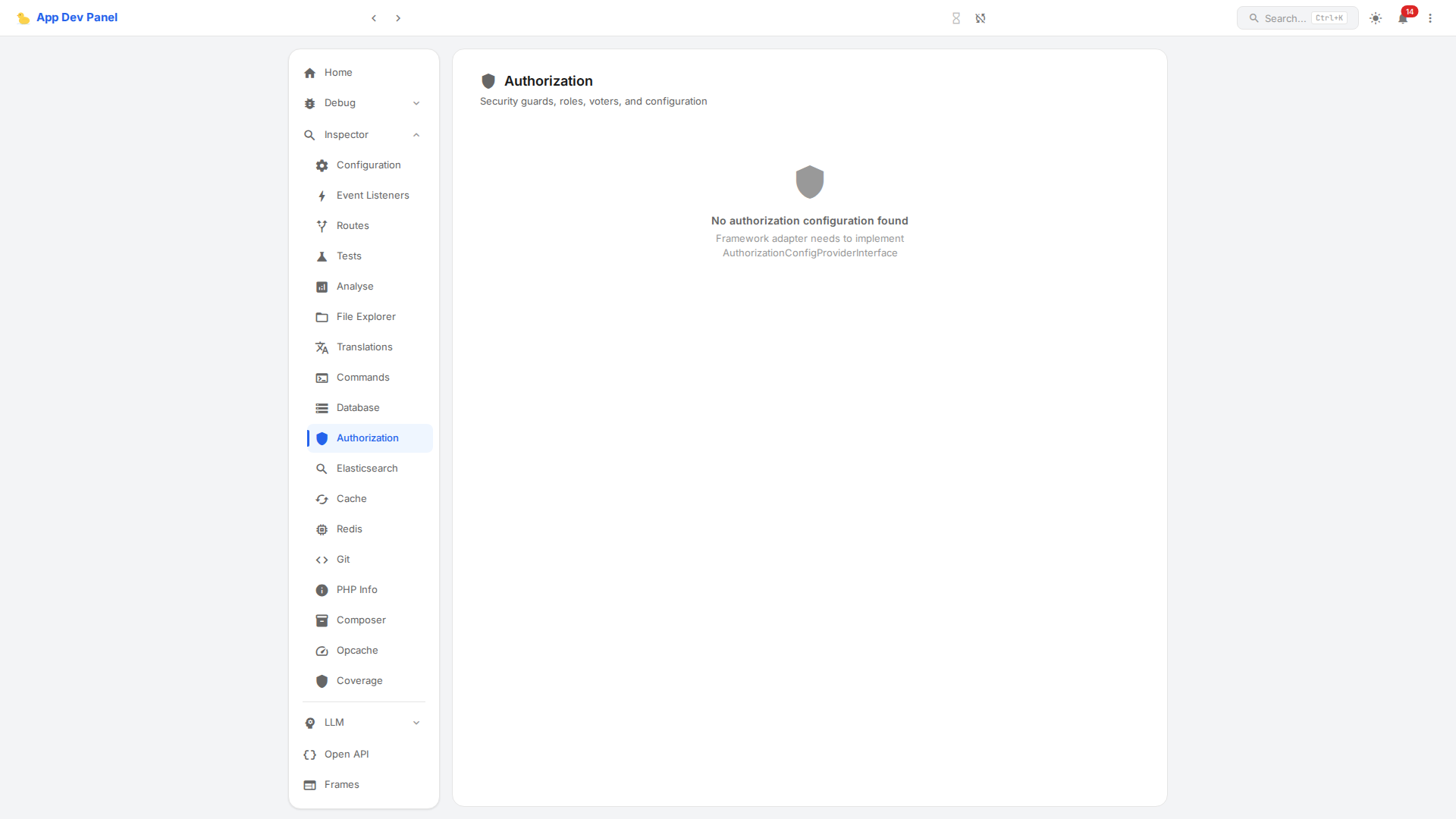Click the hourglass icon in the top bar
The width and height of the screenshot is (1456, 819).
955,17
